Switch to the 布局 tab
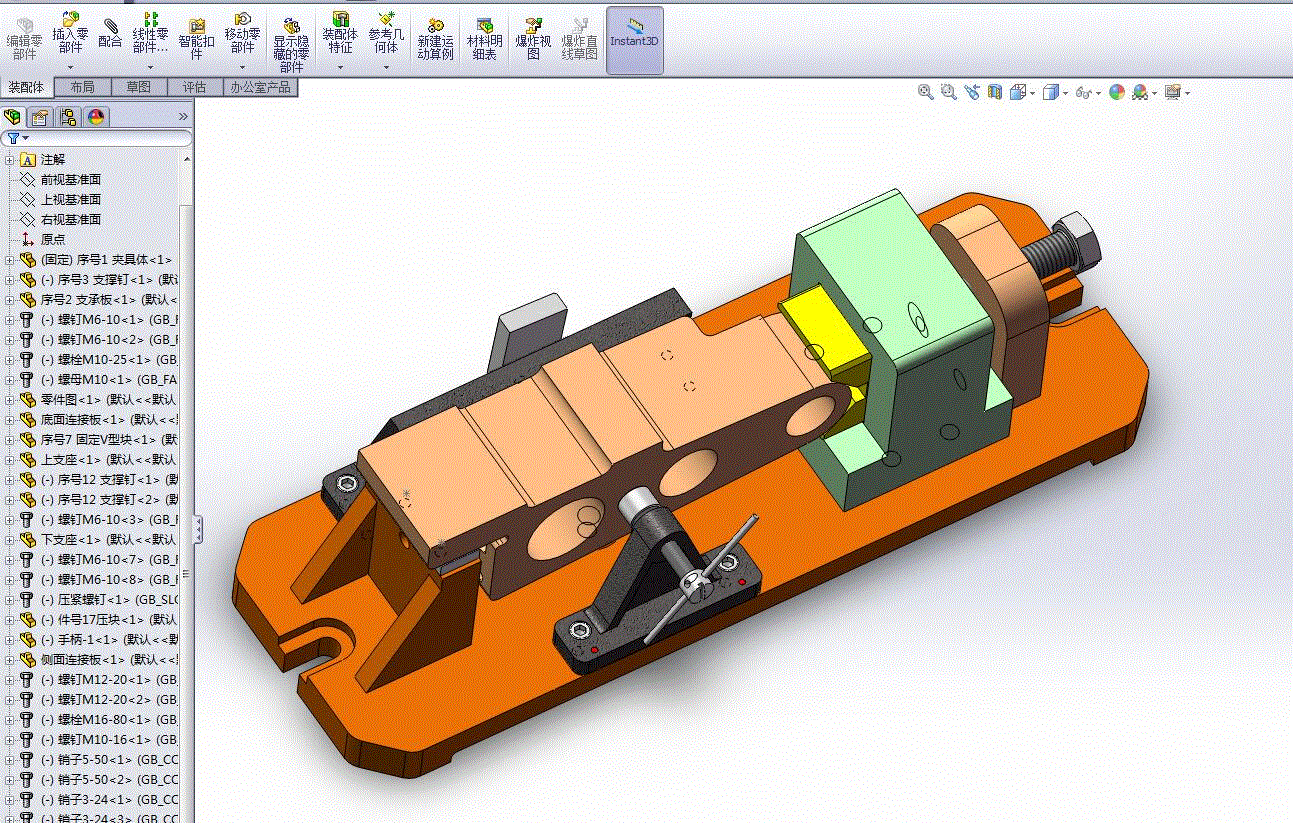1293x823 pixels. pyautogui.click(x=83, y=87)
